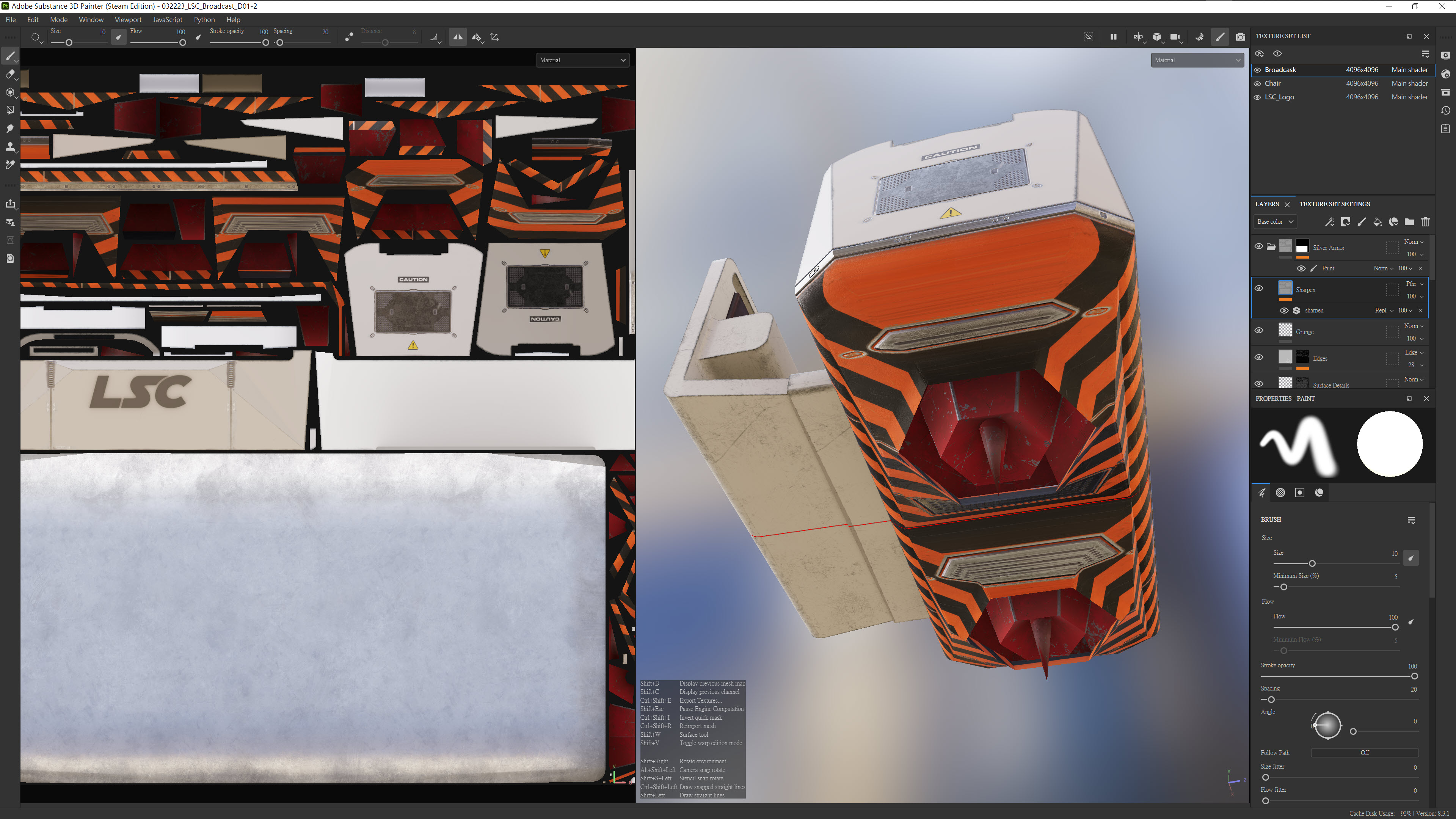Select the Polygon fill tool
The height and width of the screenshot is (819, 1456).
[x=9, y=110]
